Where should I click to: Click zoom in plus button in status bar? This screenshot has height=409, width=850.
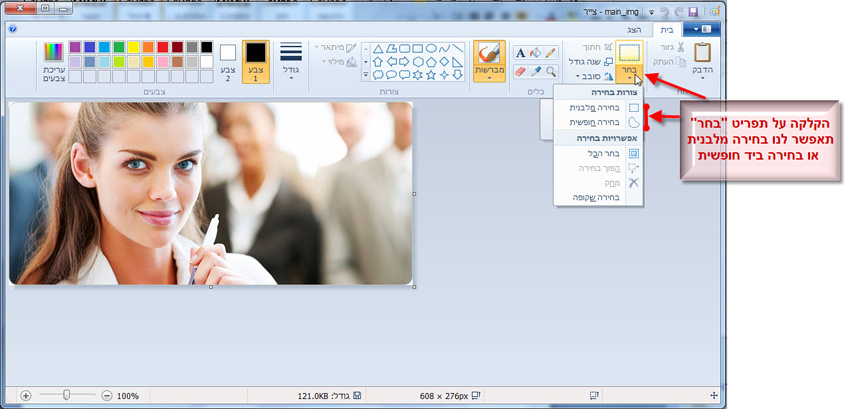click(x=26, y=396)
